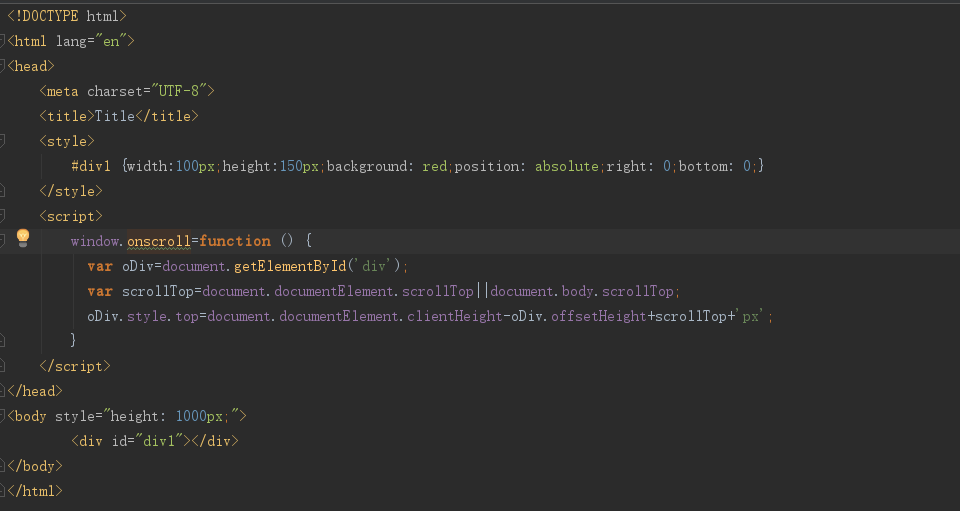Click the bottom: 0 declaration
The height and width of the screenshot is (511, 960).
(x=714, y=166)
